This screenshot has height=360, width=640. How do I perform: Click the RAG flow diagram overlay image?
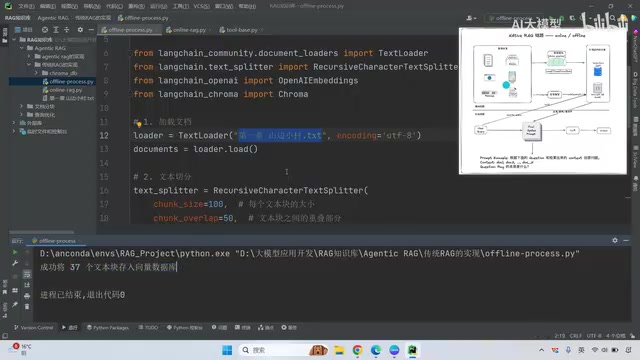[543, 101]
